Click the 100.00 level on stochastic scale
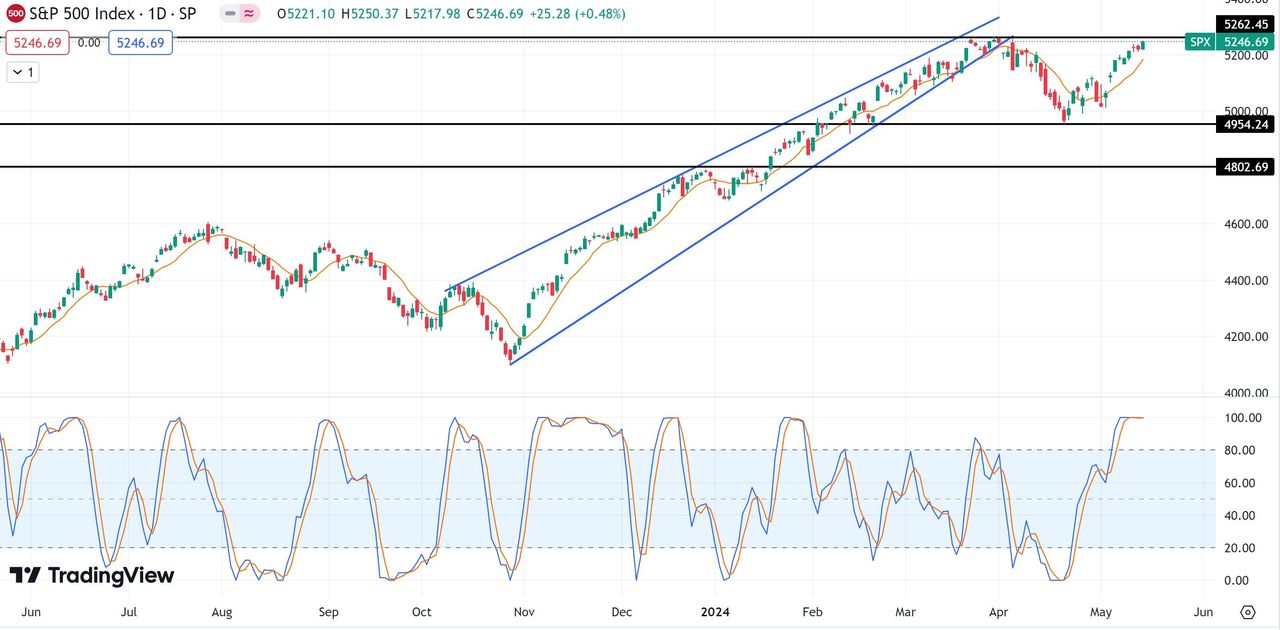1280x630 pixels. pyautogui.click(x=1244, y=418)
